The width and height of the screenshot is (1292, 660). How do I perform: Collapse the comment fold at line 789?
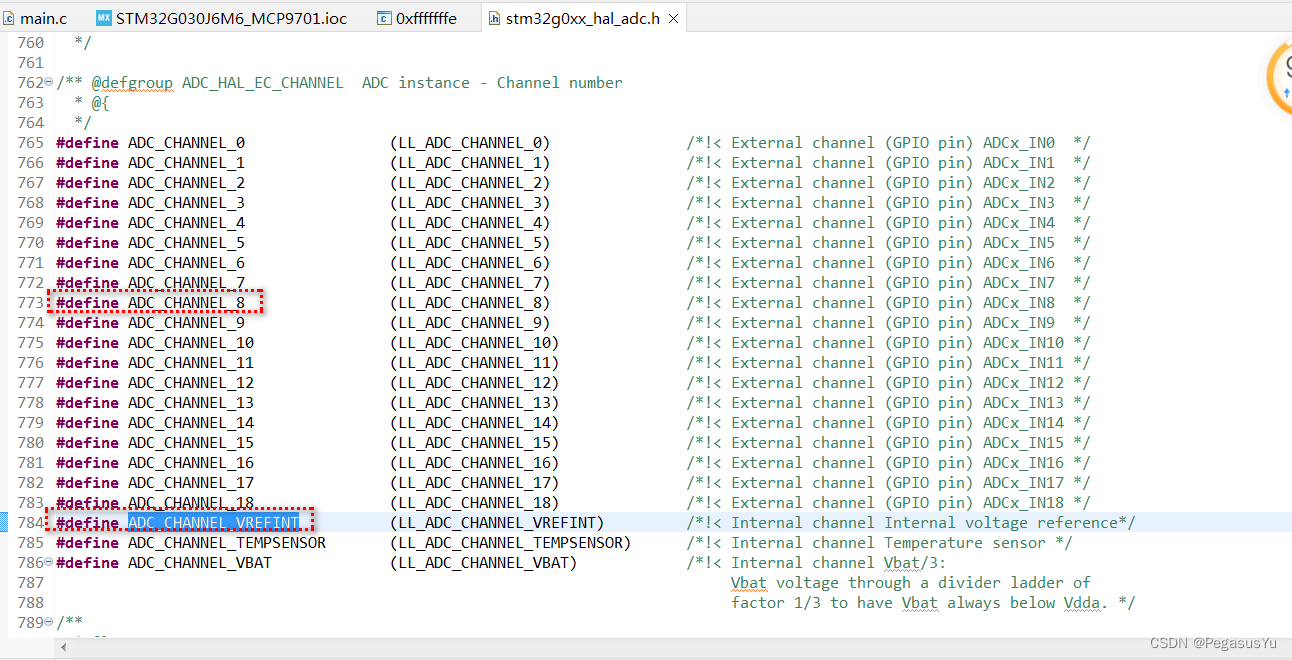[x=49, y=622]
